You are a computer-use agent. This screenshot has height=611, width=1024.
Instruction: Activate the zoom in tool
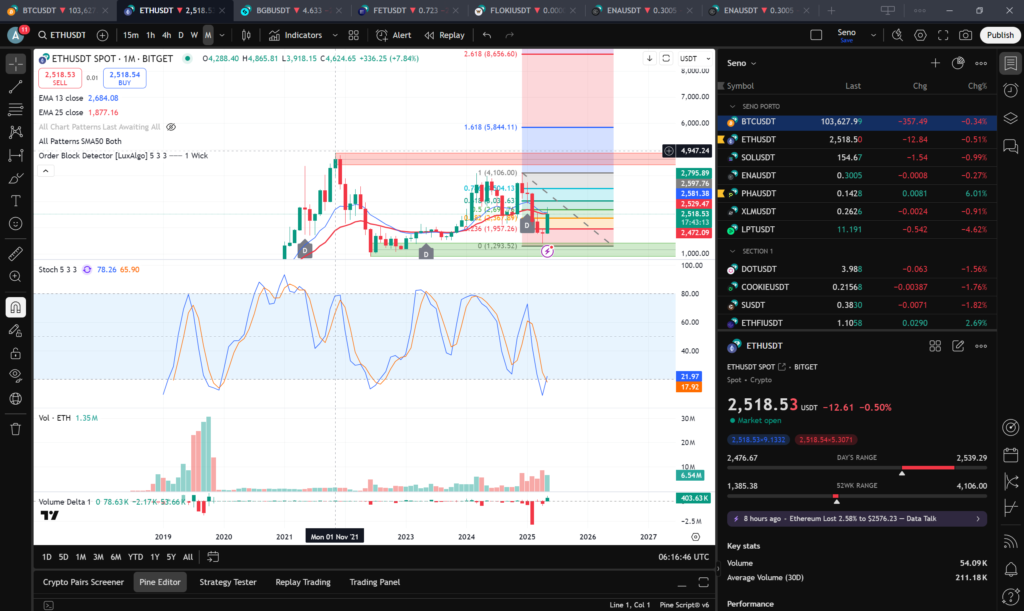click(x=16, y=276)
